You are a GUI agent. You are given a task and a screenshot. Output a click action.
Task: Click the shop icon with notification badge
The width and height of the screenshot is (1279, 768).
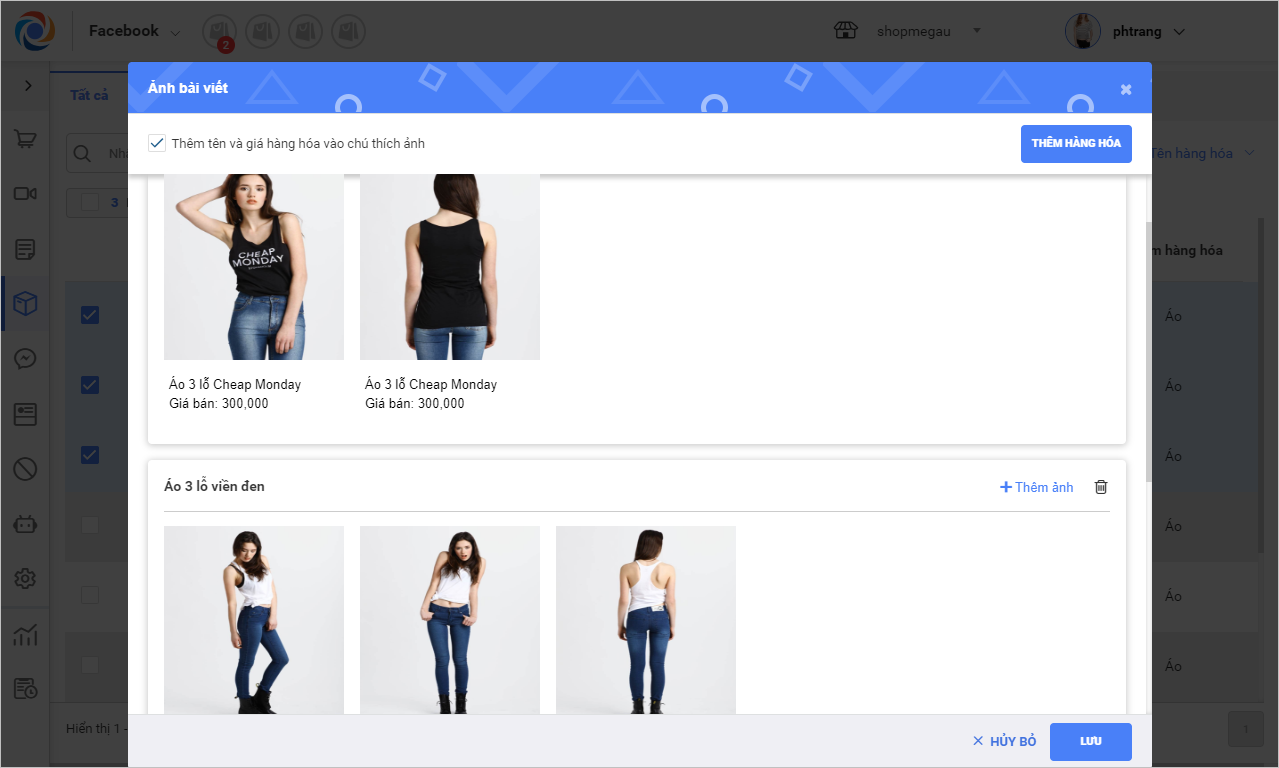[219, 32]
